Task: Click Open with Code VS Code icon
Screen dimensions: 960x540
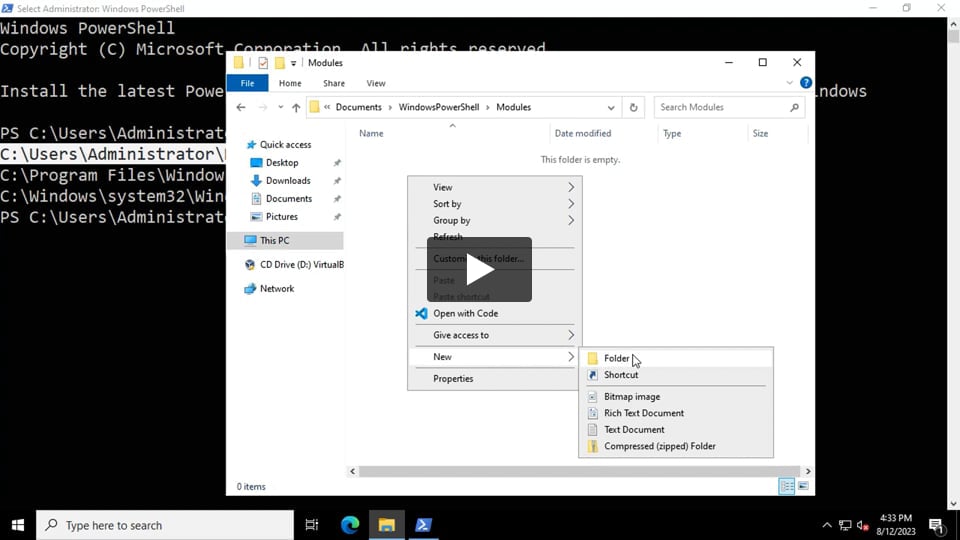Action: point(421,313)
